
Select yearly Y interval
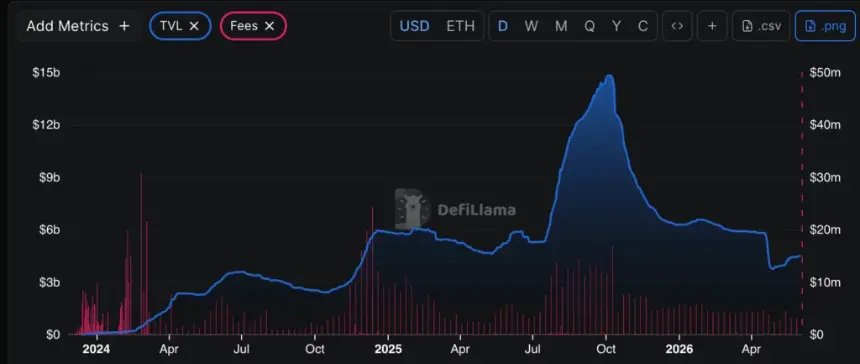616,26
